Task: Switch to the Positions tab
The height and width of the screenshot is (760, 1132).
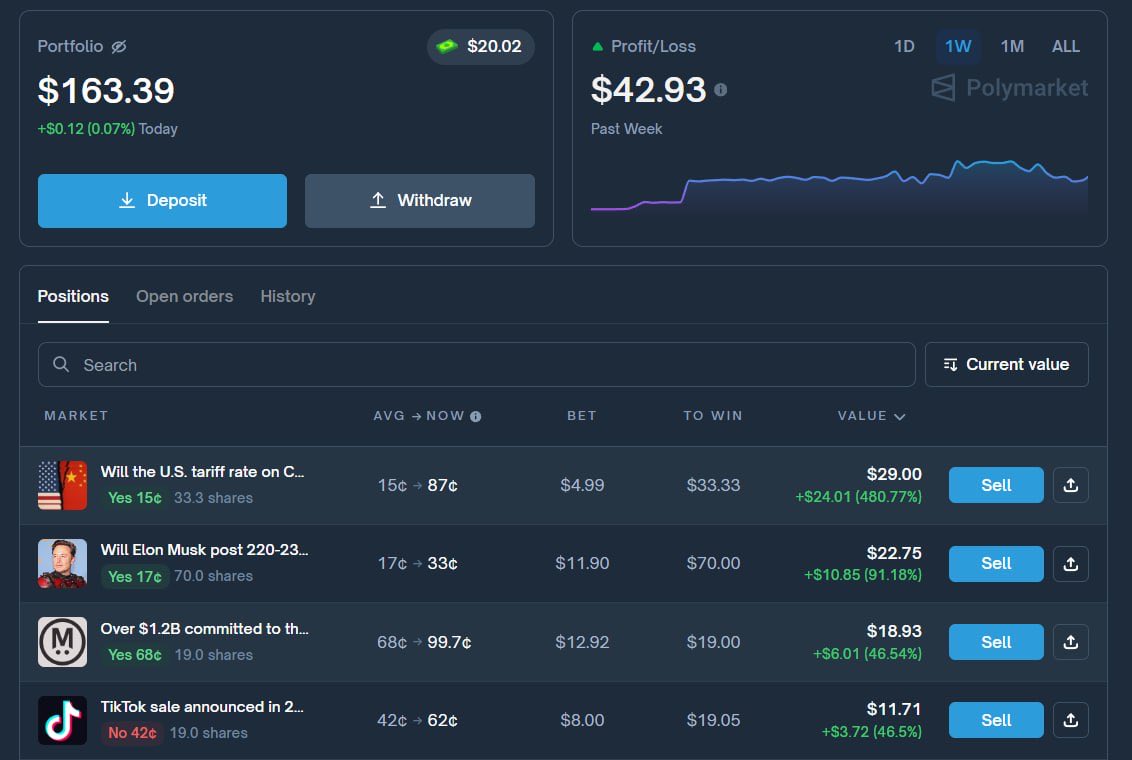Action: 73,296
